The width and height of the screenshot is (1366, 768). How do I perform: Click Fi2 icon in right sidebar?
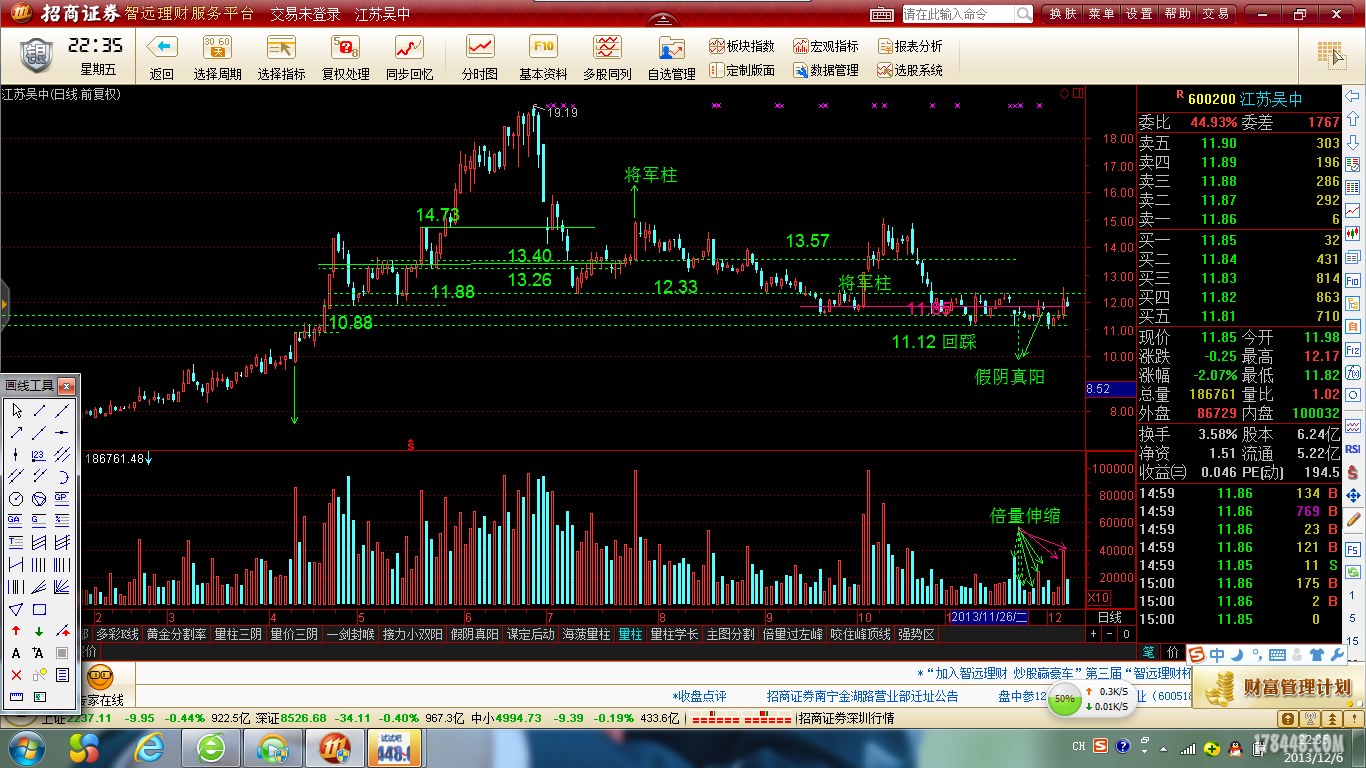[x=1352, y=350]
